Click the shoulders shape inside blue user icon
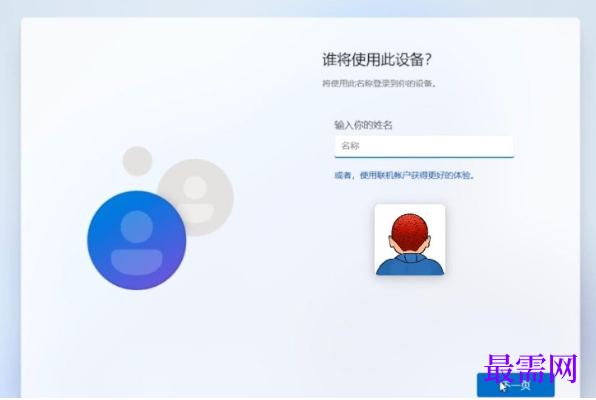Screen dimensions: 596x400 coord(137,262)
